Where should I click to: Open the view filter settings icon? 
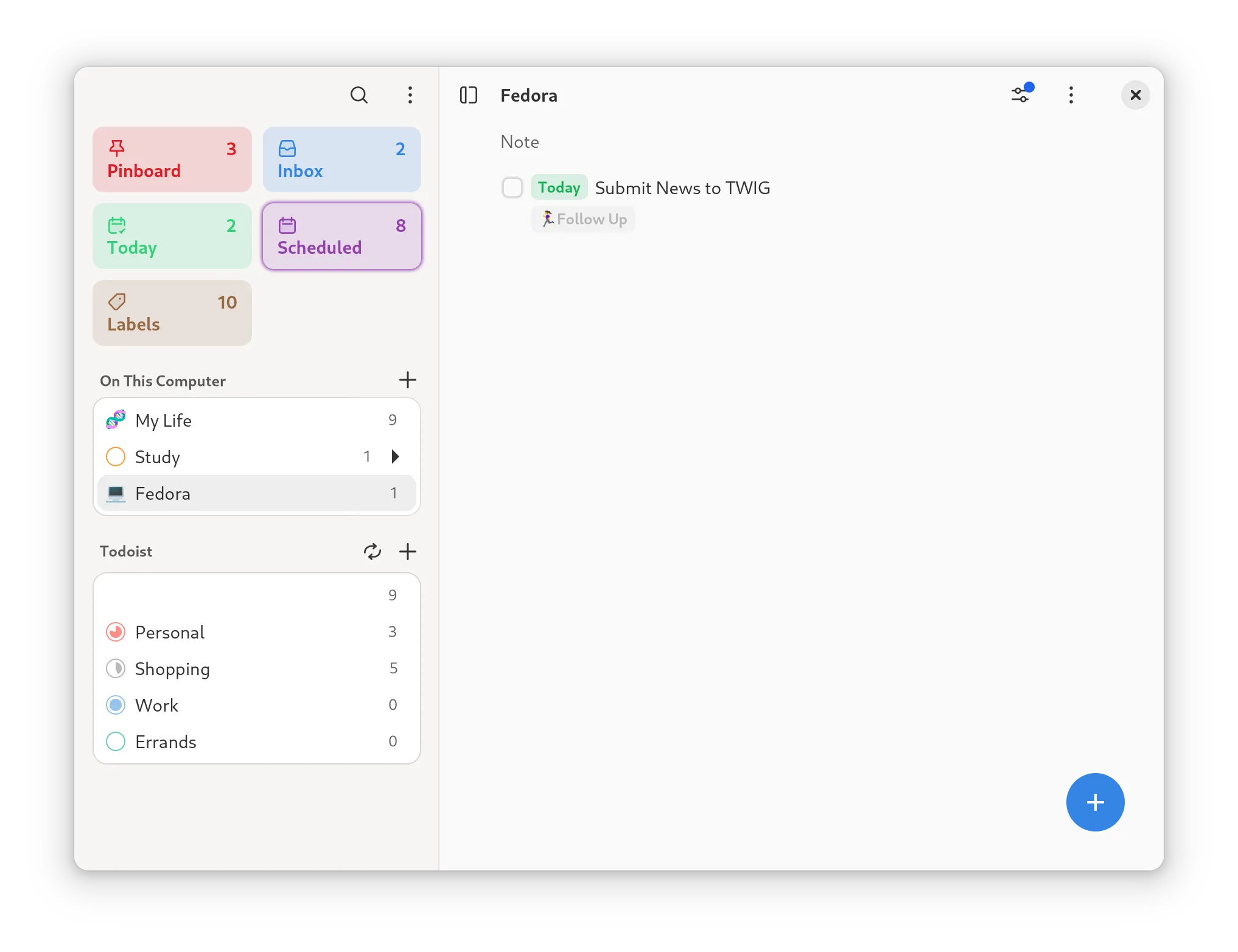1021,95
